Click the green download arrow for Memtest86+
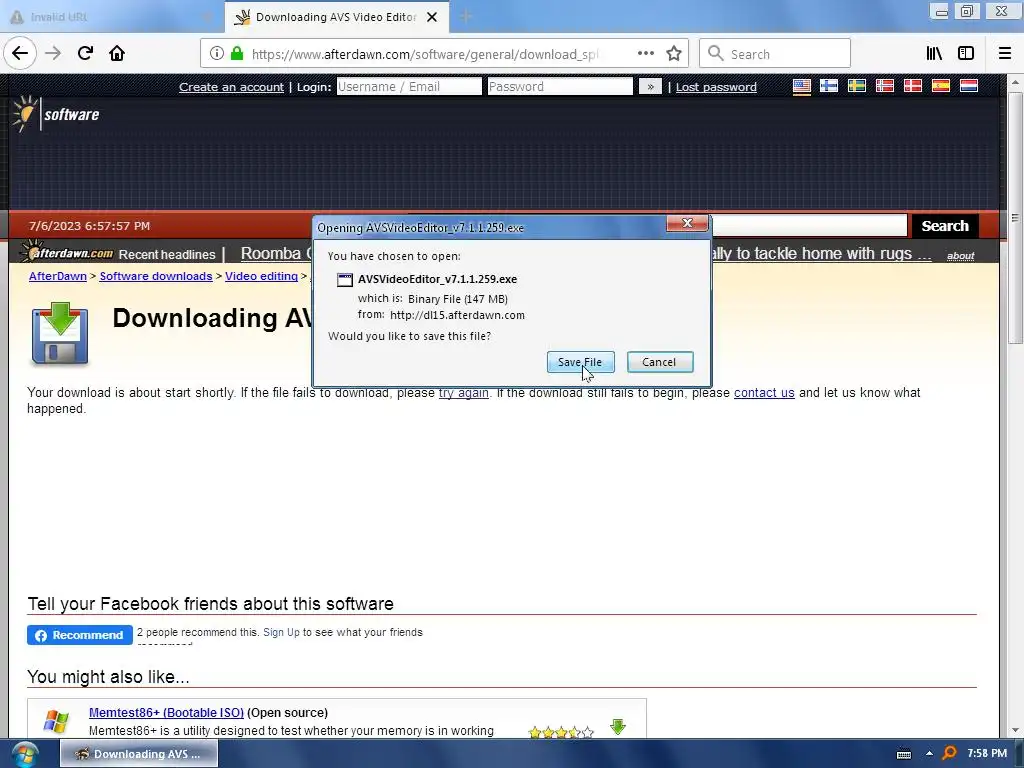The image size is (1024, 768). coord(618,726)
